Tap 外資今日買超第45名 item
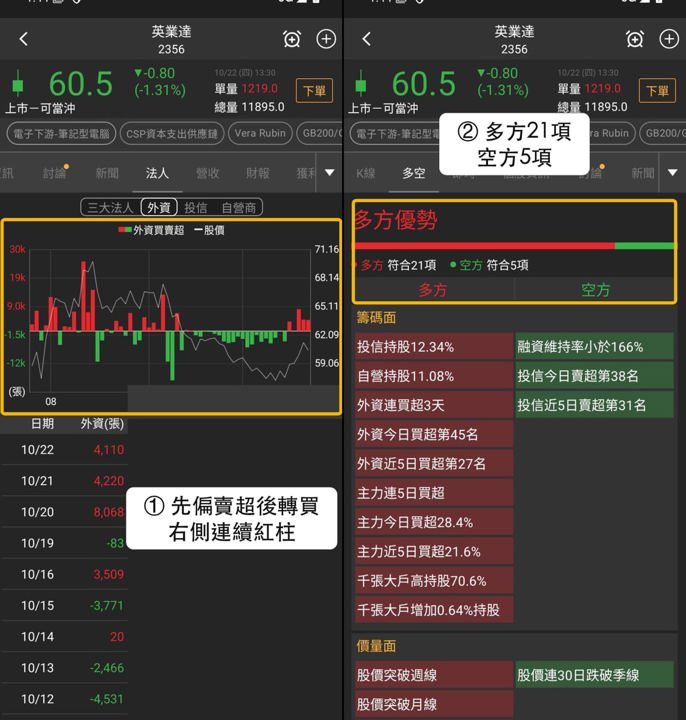The image size is (686, 720). tap(434, 434)
